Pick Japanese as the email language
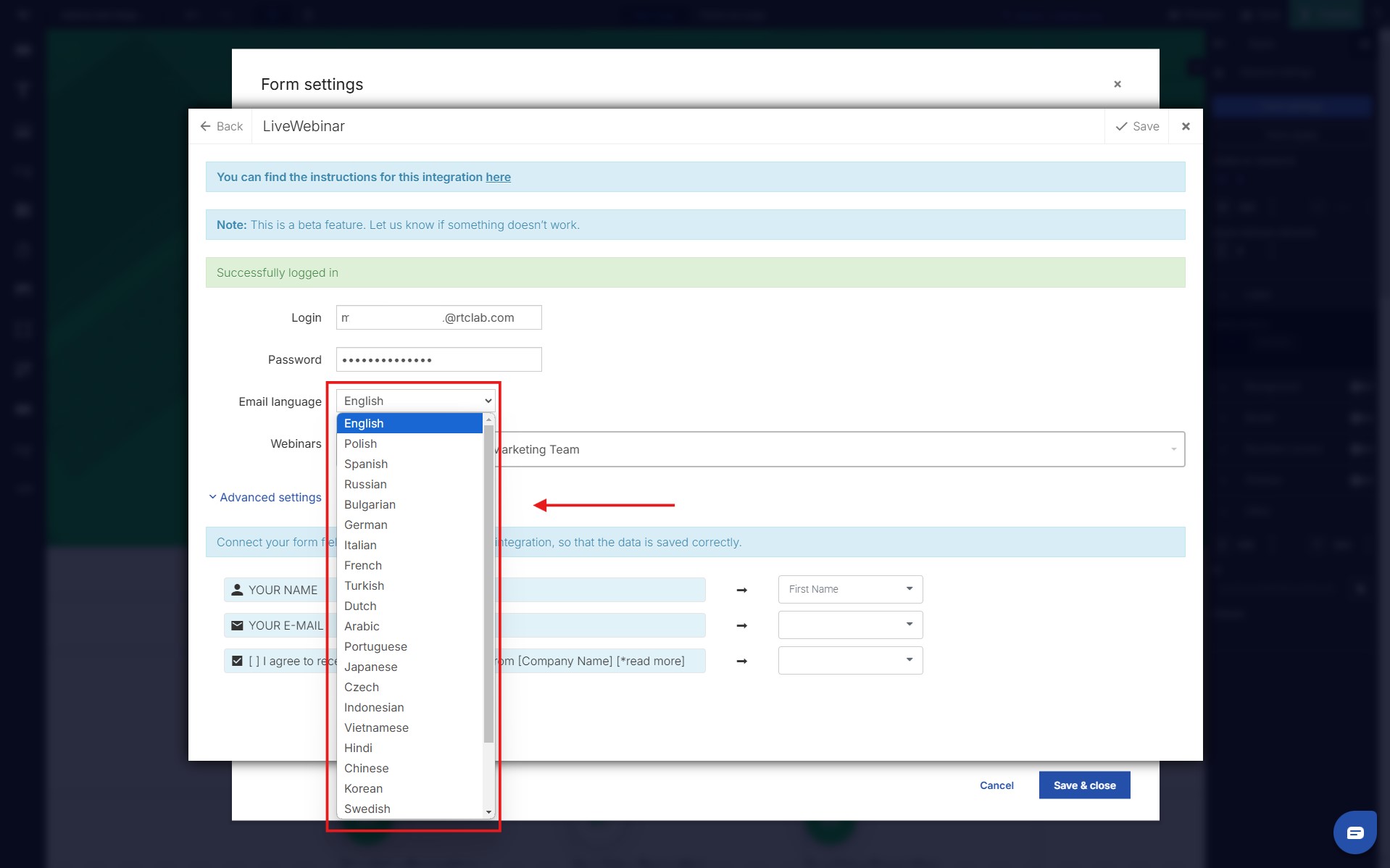 370,667
